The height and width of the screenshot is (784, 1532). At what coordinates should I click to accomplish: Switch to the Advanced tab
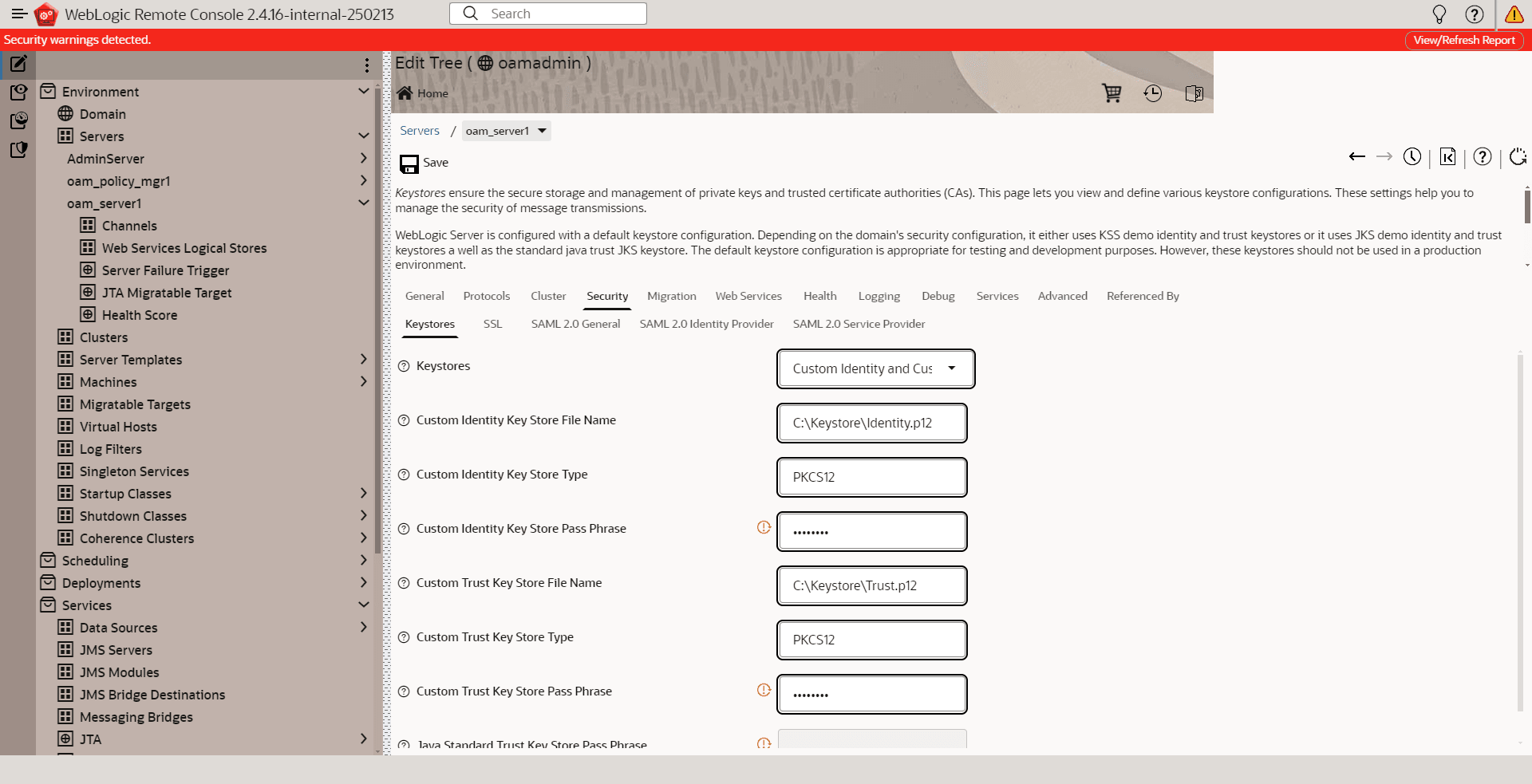(1063, 296)
